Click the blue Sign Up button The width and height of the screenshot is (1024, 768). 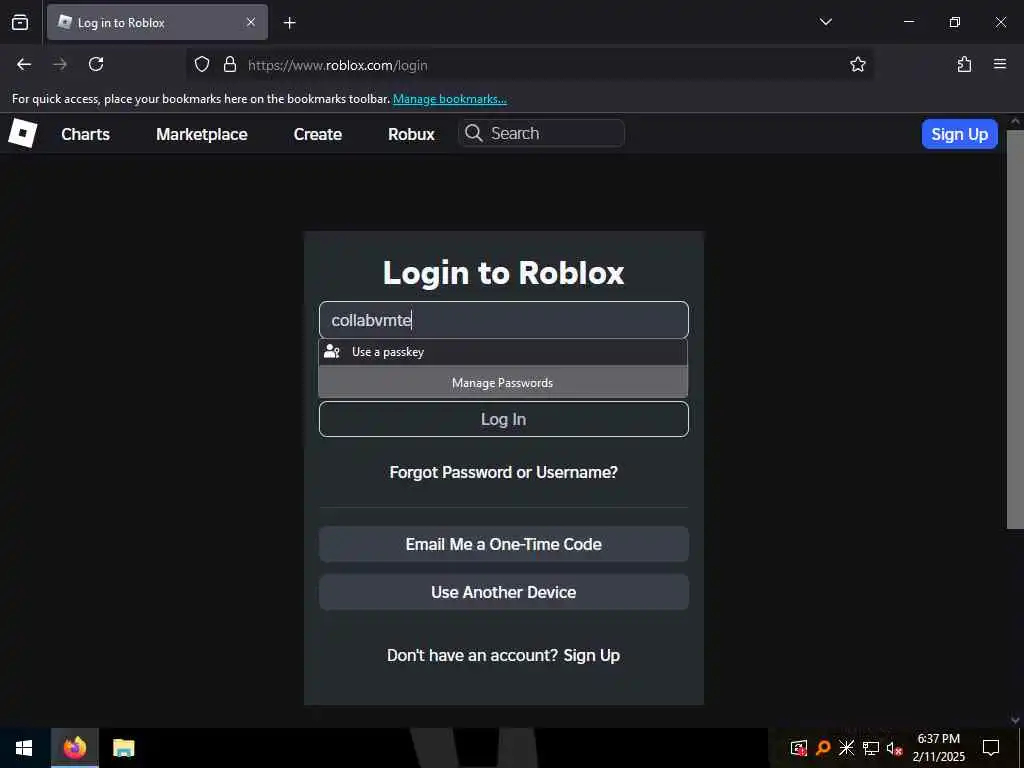click(959, 134)
